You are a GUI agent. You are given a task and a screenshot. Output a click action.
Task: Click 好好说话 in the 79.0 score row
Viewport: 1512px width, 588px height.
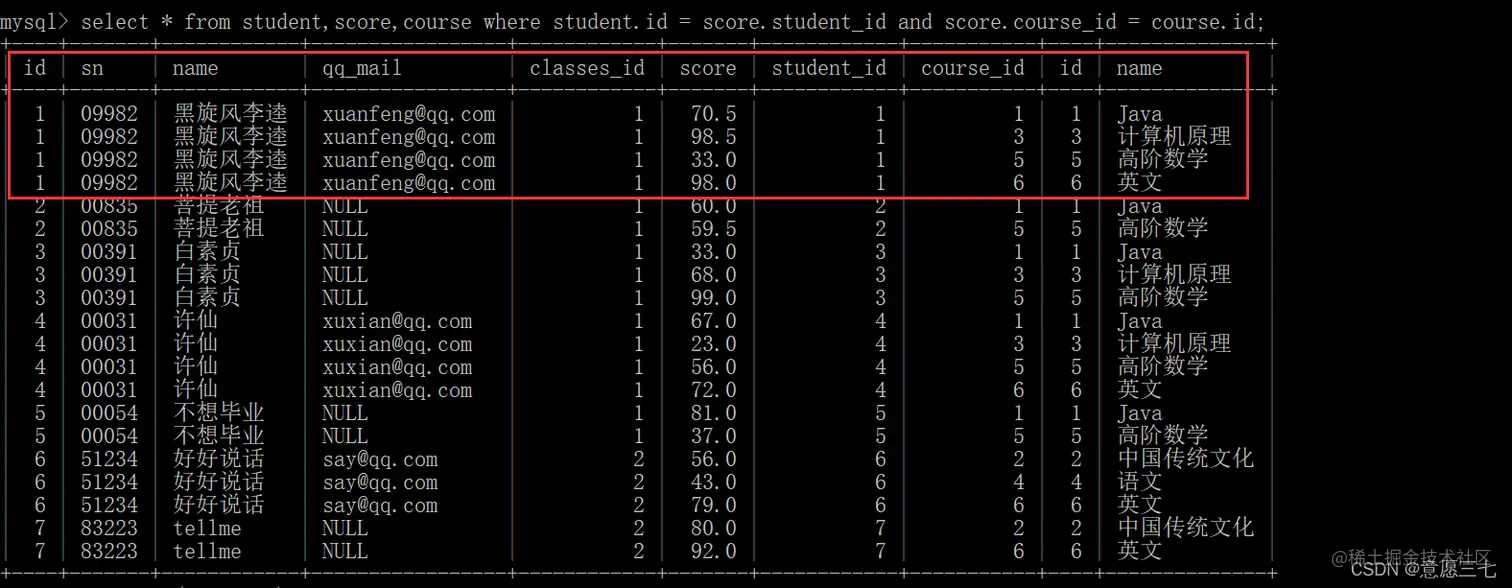click(219, 505)
